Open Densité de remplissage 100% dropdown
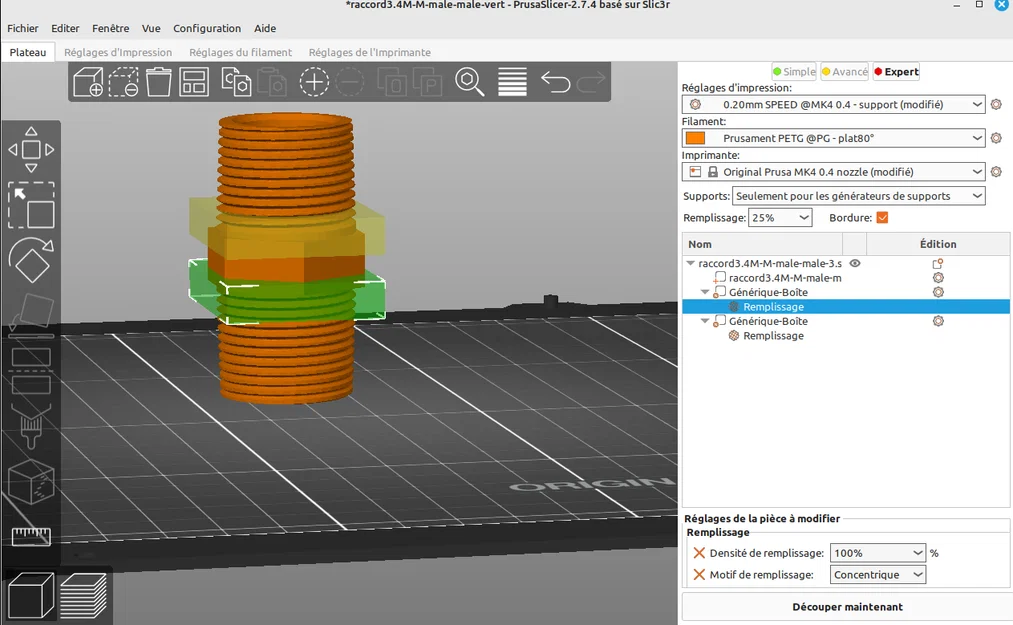Screen dimensions: 1013x625 click(x=877, y=553)
